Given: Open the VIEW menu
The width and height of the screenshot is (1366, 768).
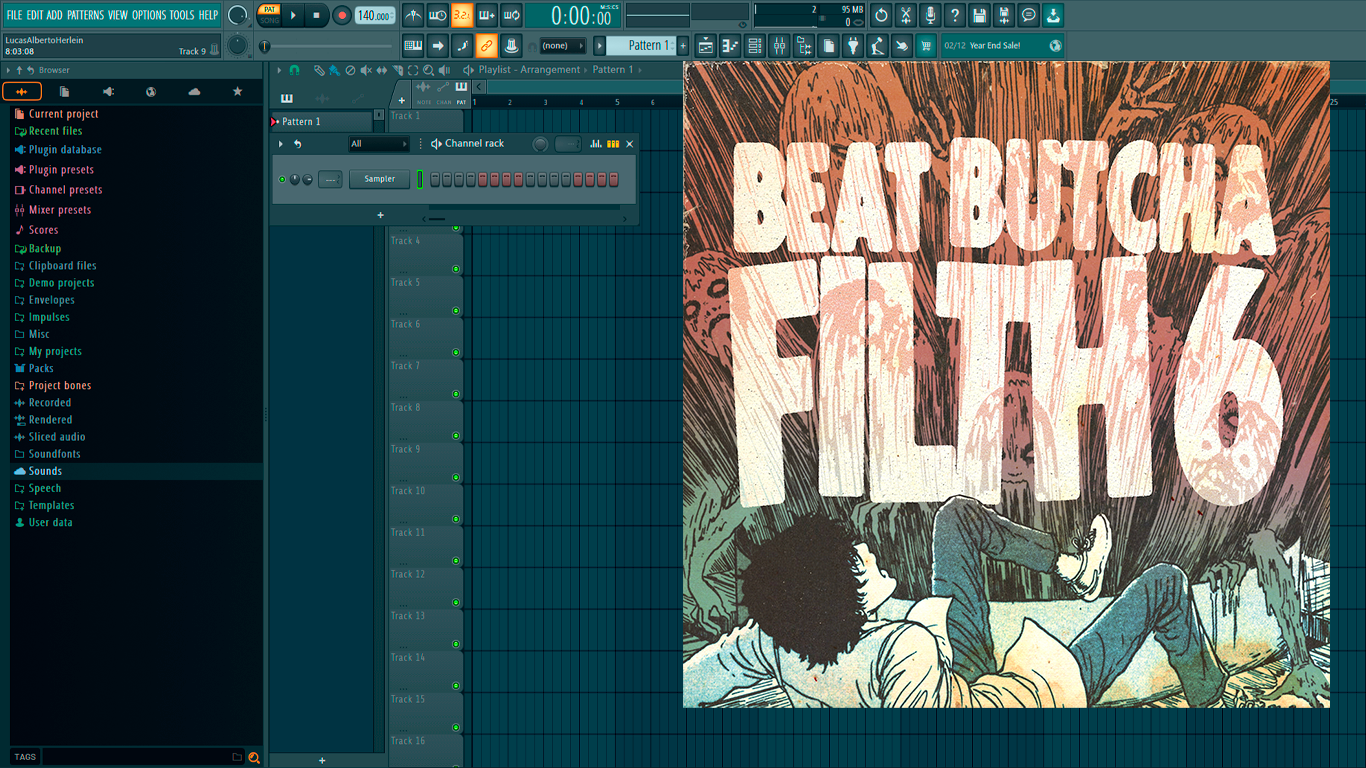Looking at the screenshot, I should pyautogui.click(x=118, y=15).
